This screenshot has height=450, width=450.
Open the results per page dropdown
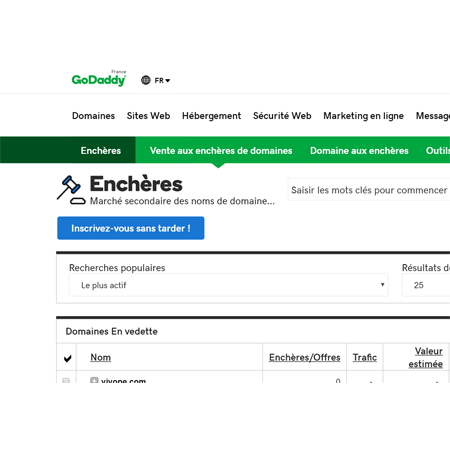pos(426,285)
